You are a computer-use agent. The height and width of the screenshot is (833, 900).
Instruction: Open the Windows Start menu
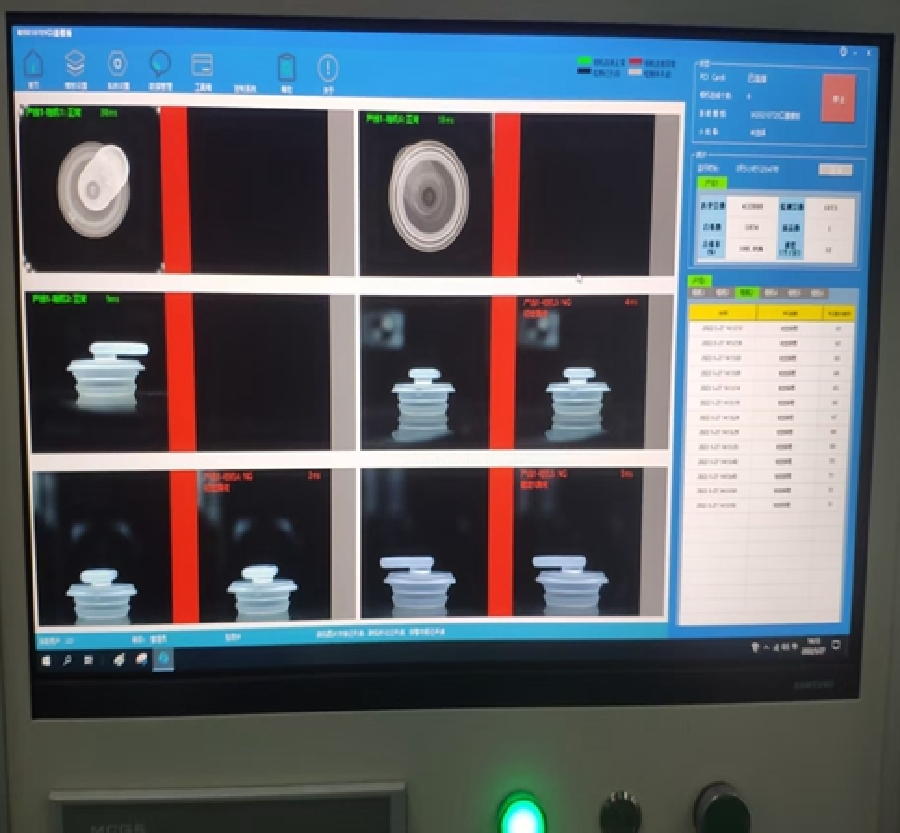[x=46, y=661]
